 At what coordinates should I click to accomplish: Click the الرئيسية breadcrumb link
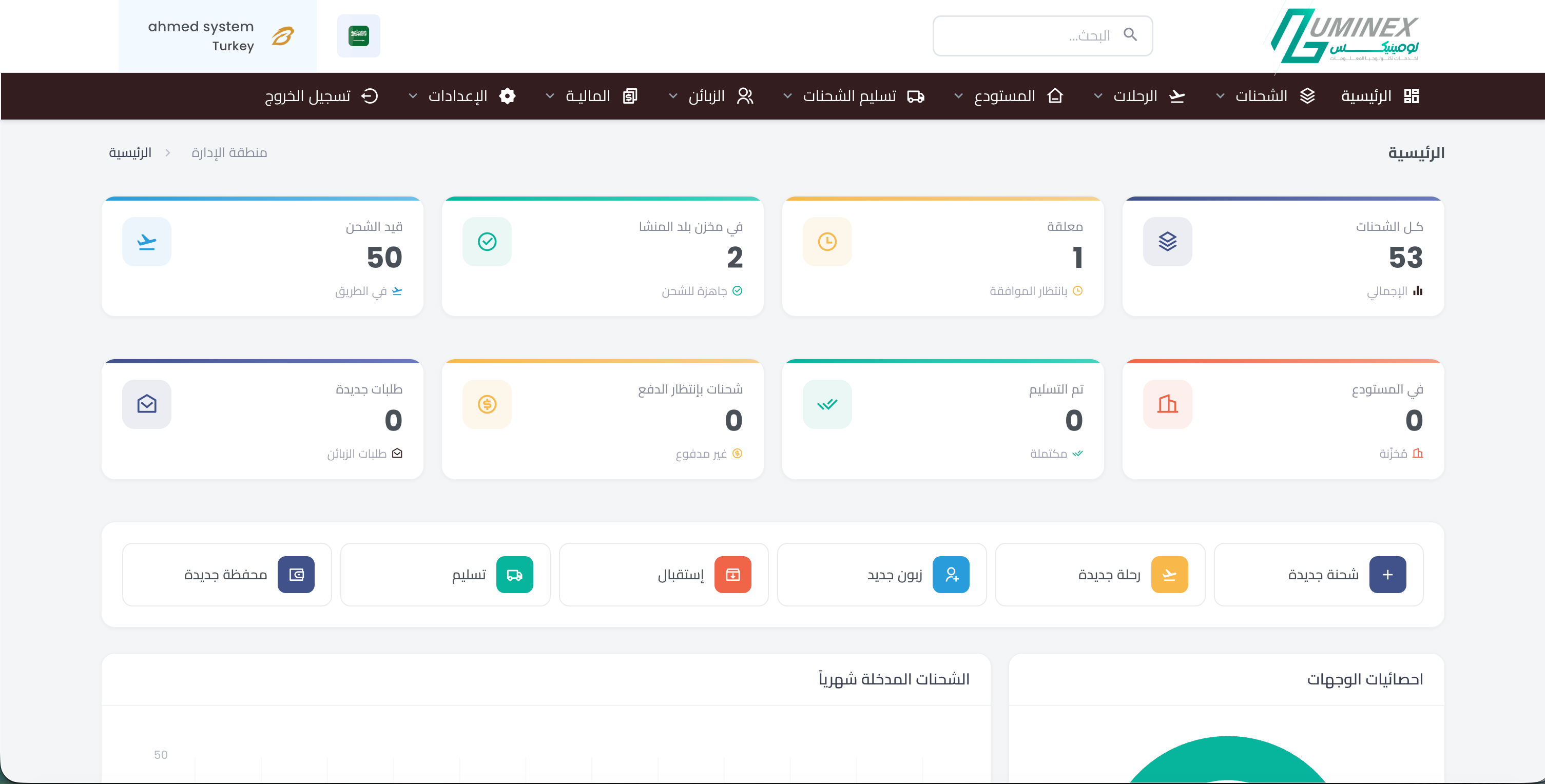point(129,153)
